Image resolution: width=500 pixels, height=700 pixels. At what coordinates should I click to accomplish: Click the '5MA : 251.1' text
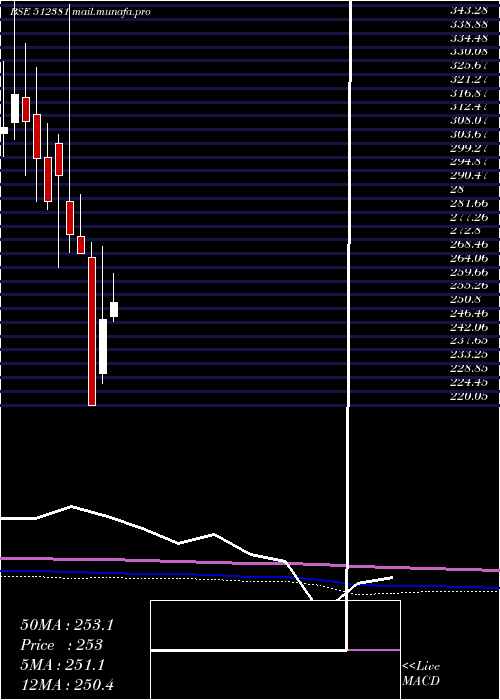tap(62, 665)
